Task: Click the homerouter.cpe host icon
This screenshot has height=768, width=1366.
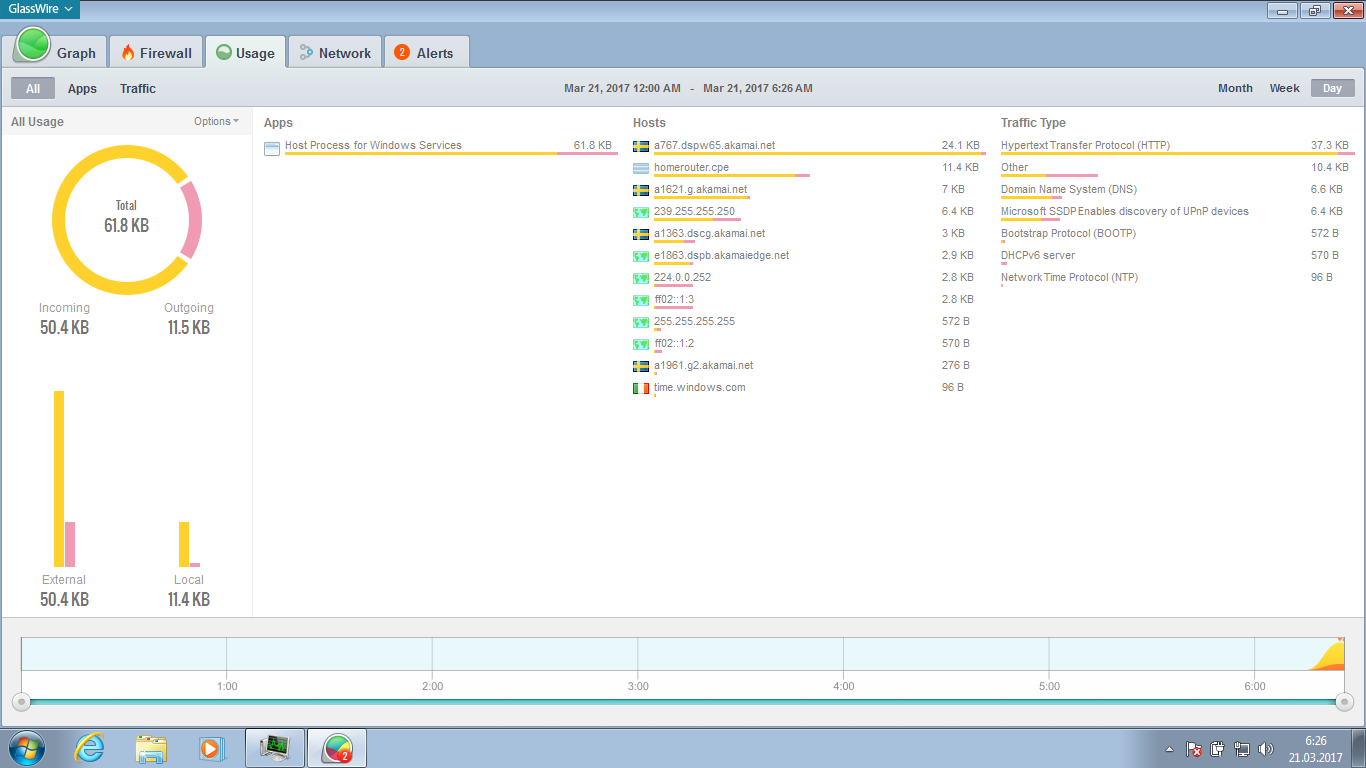Action: [641, 168]
